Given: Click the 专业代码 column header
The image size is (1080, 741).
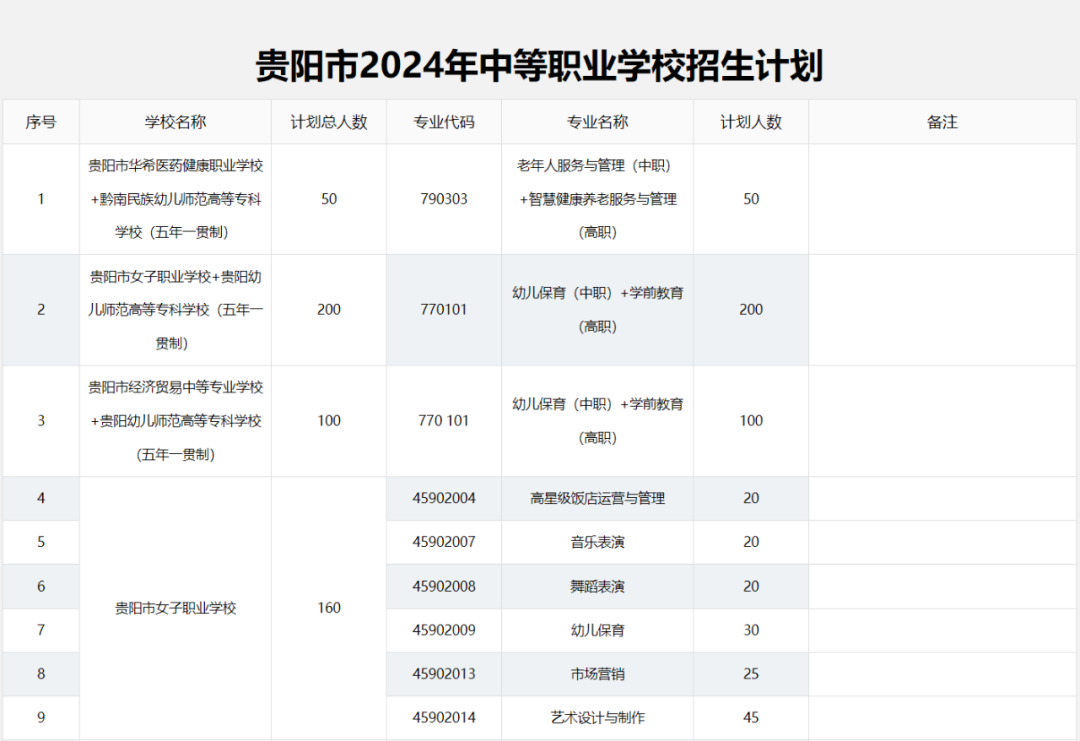Looking at the screenshot, I should 443,122.
